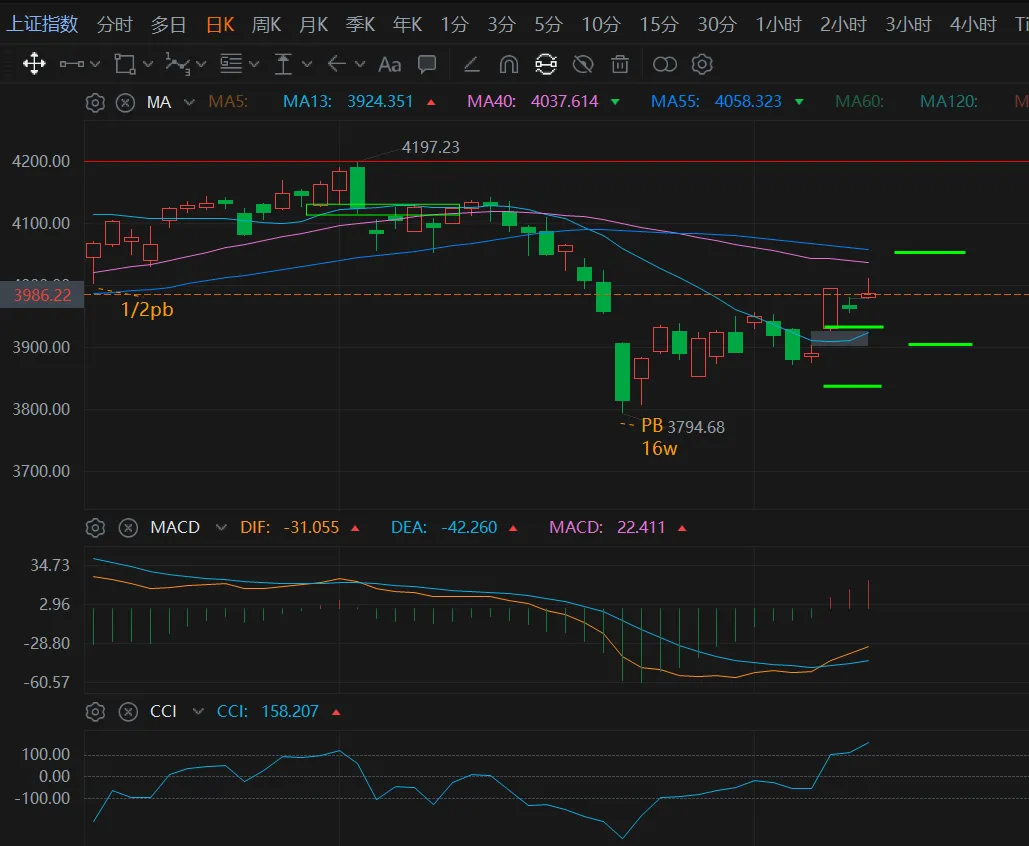The image size is (1029, 846).
Task: Delete drawings with the trash icon
Action: [620, 64]
